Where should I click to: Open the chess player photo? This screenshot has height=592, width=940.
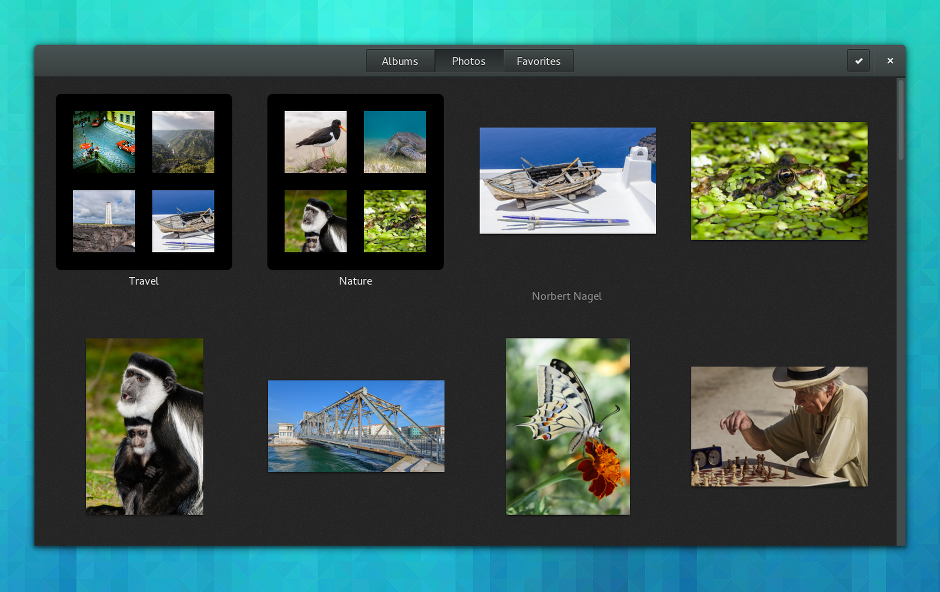[x=779, y=427]
